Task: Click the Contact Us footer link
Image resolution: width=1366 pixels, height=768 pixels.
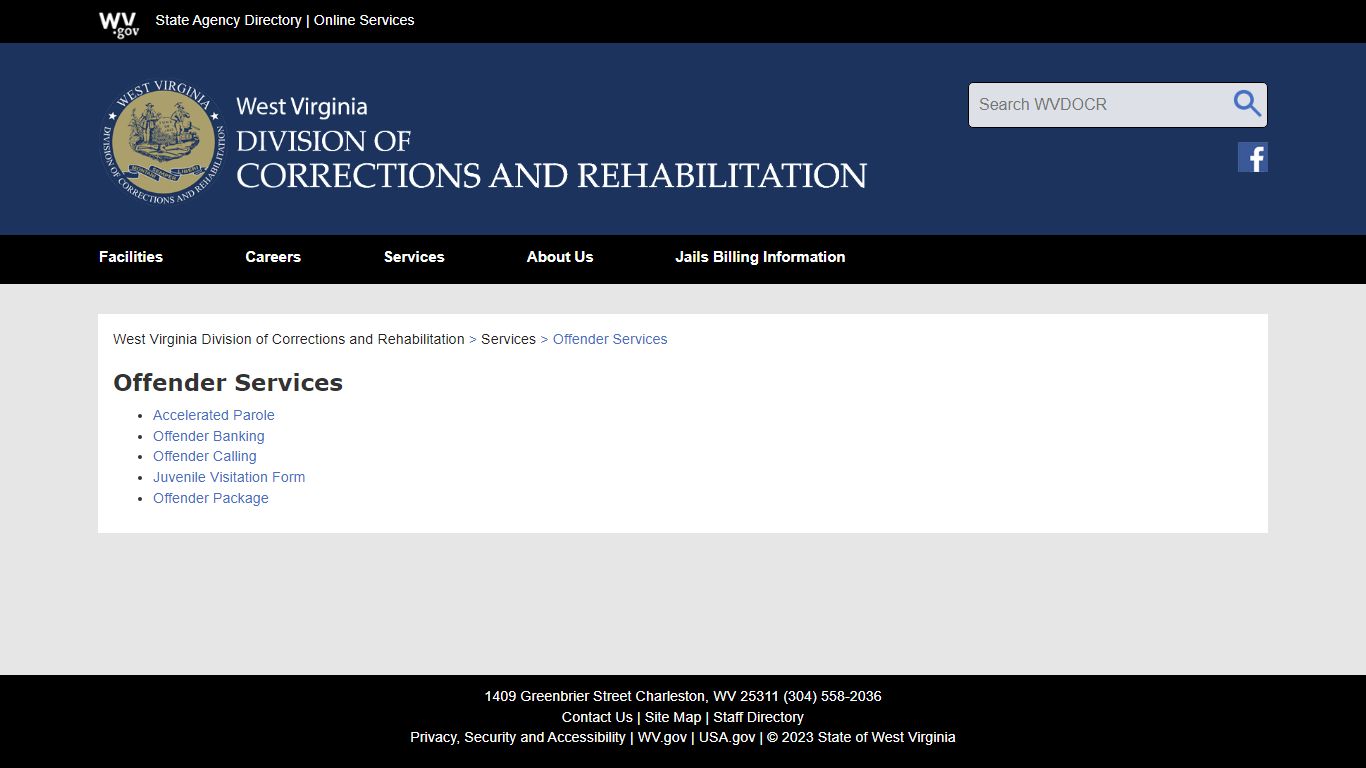Action: tap(597, 717)
